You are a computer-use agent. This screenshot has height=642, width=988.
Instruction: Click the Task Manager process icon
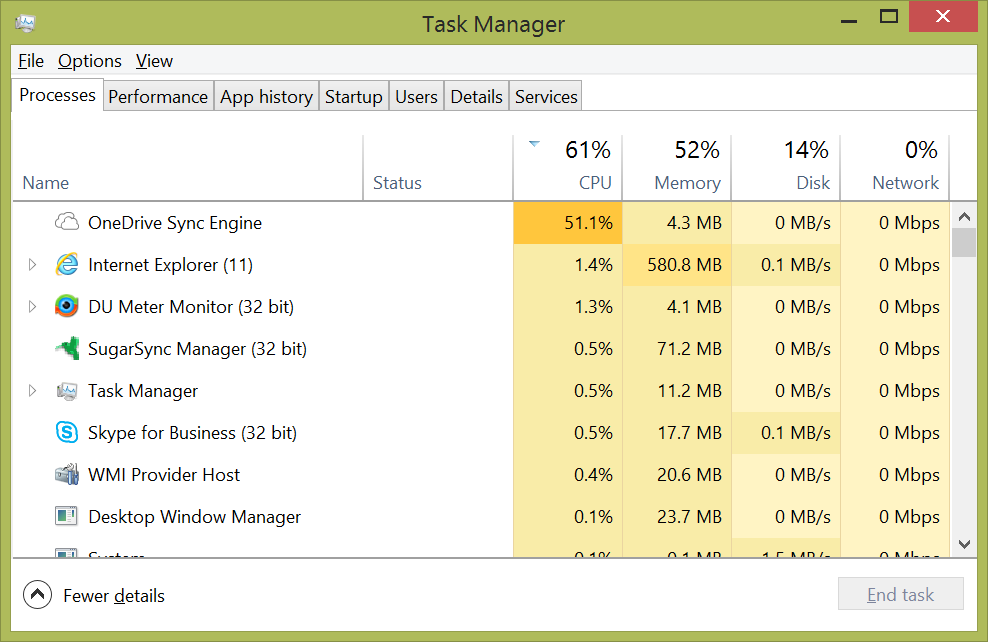click(67, 391)
